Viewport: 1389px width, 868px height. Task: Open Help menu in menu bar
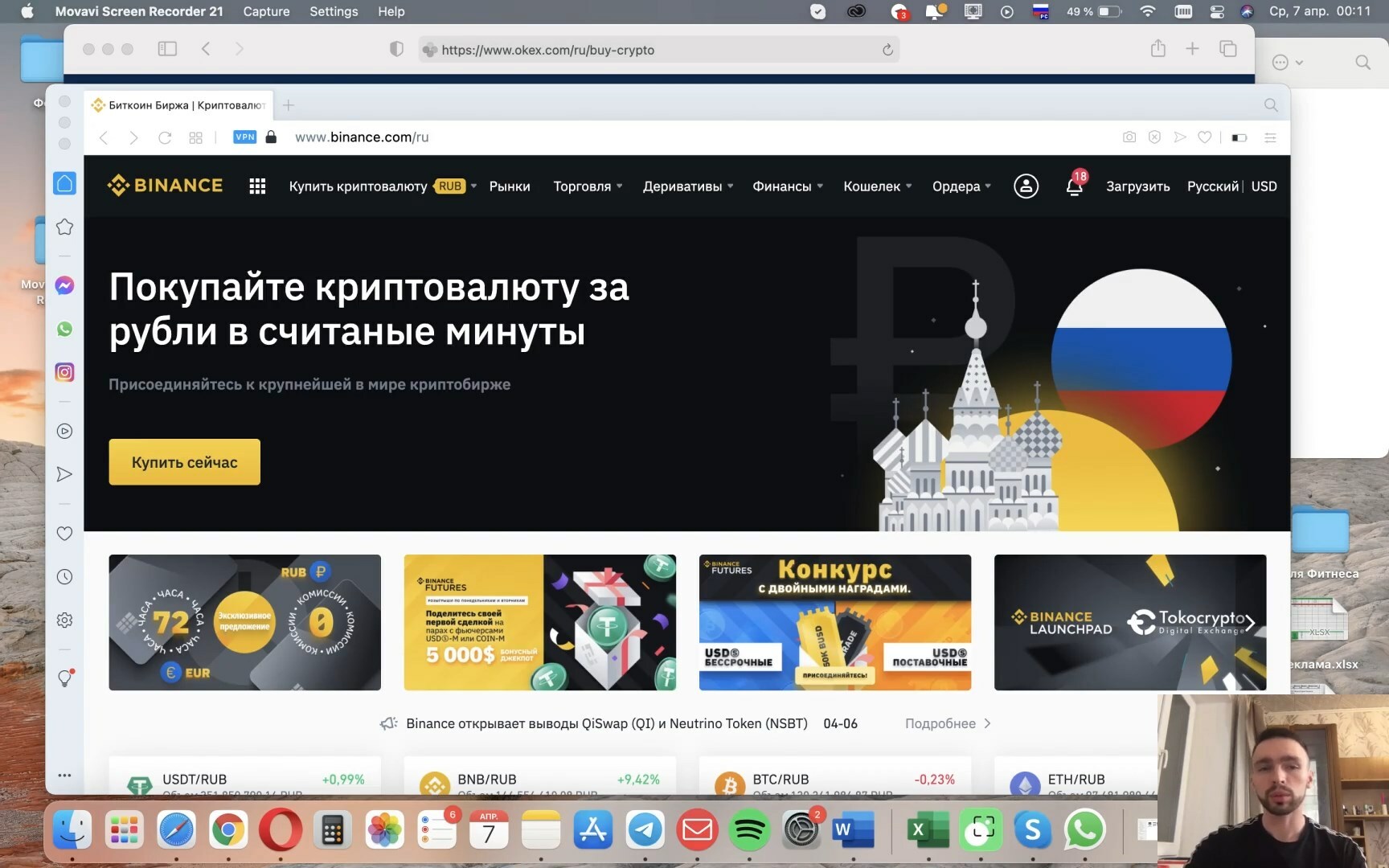tap(391, 11)
